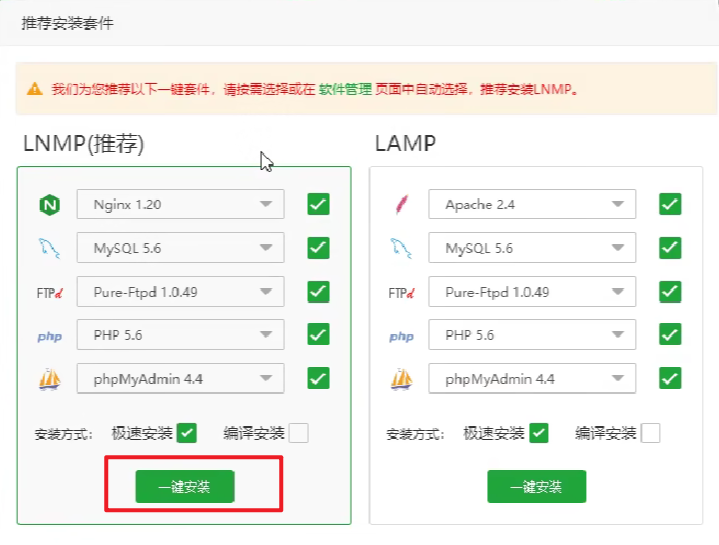Open PHP 5.6 dropdown in LAMP
Image resolution: width=719 pixels, height=545 pixels.
pyautogui.click(x=532, y=335)
